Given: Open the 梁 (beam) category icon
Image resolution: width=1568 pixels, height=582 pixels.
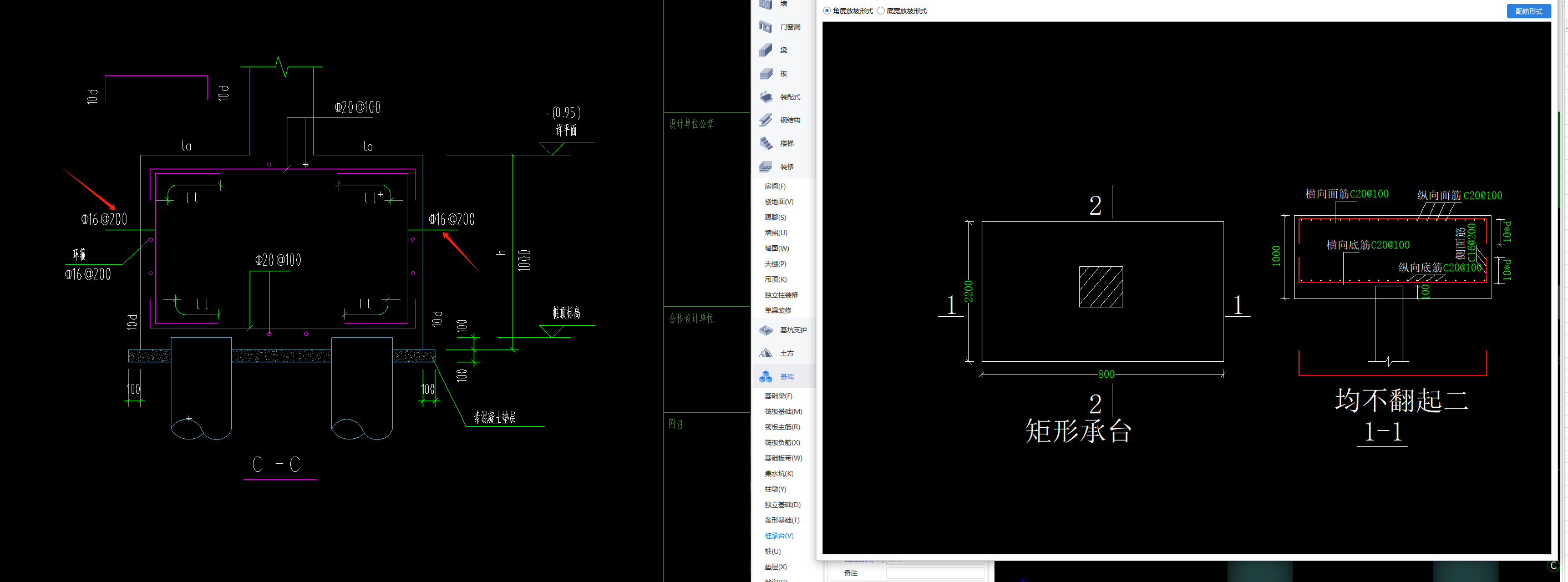Looking at the screenshot, I should 766,50.
